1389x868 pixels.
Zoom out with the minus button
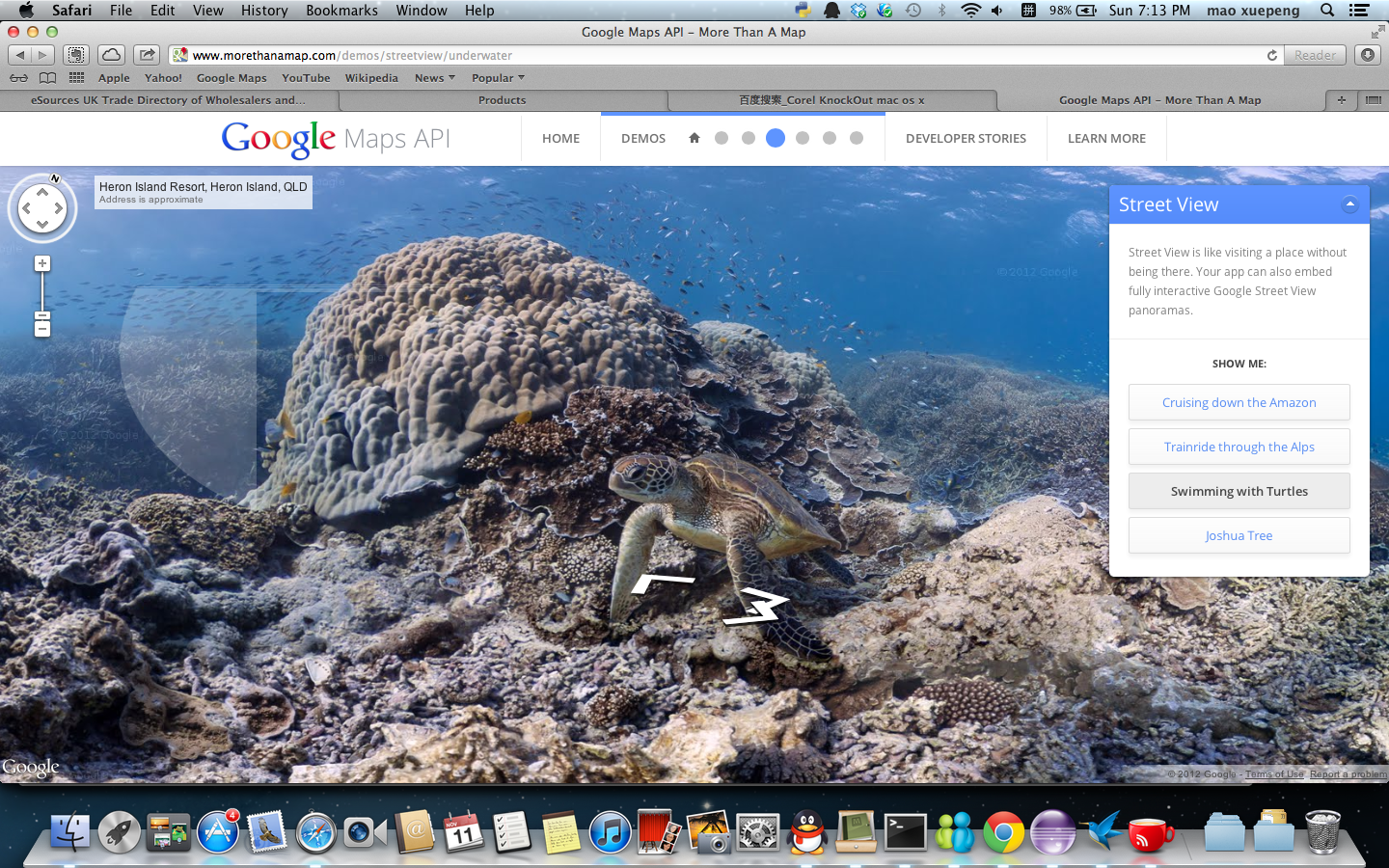tap(41, 329)
